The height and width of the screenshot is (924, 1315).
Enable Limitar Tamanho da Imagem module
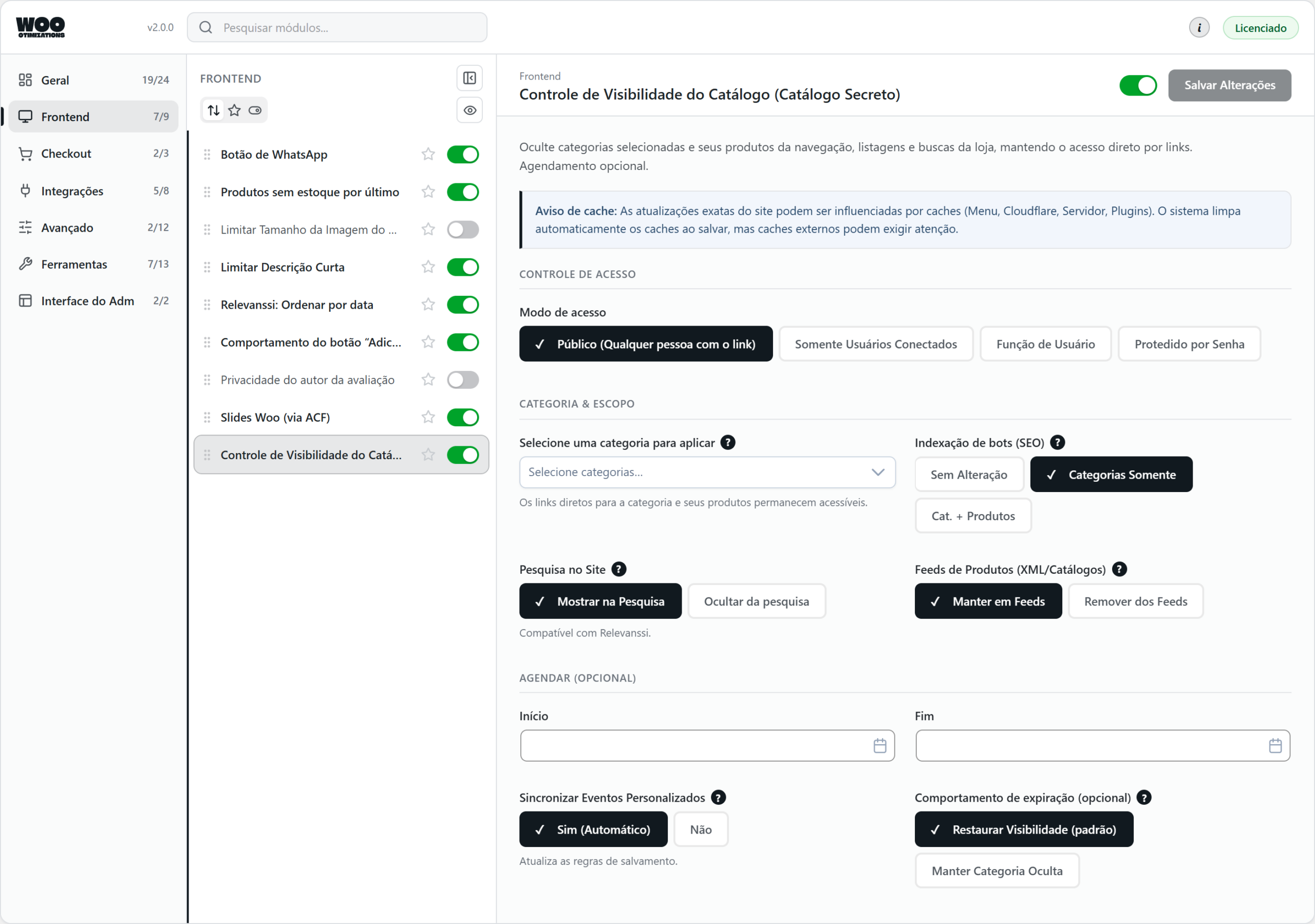coord(463,230)
